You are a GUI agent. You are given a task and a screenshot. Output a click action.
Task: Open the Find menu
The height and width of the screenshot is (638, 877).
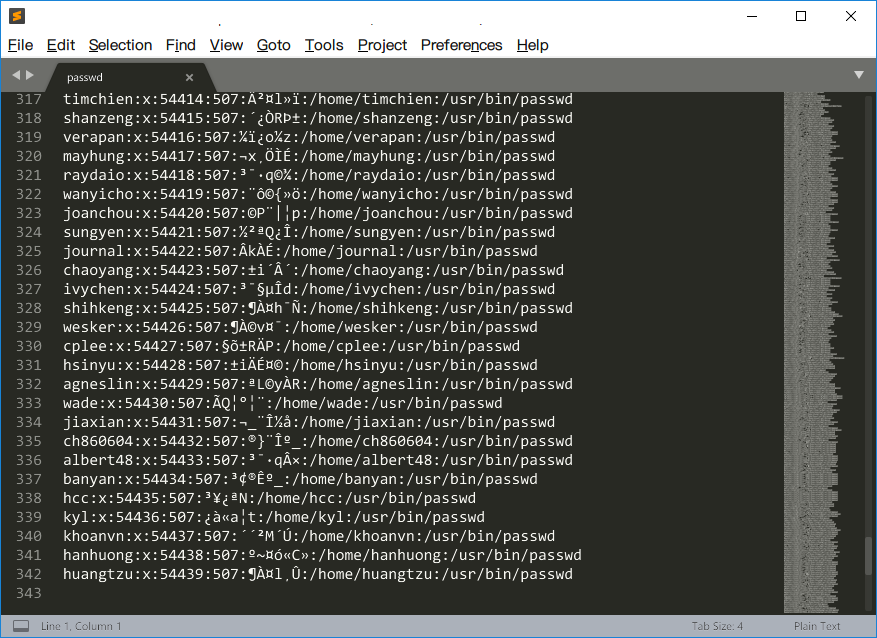pyautogui.click(x=181, y=45)
